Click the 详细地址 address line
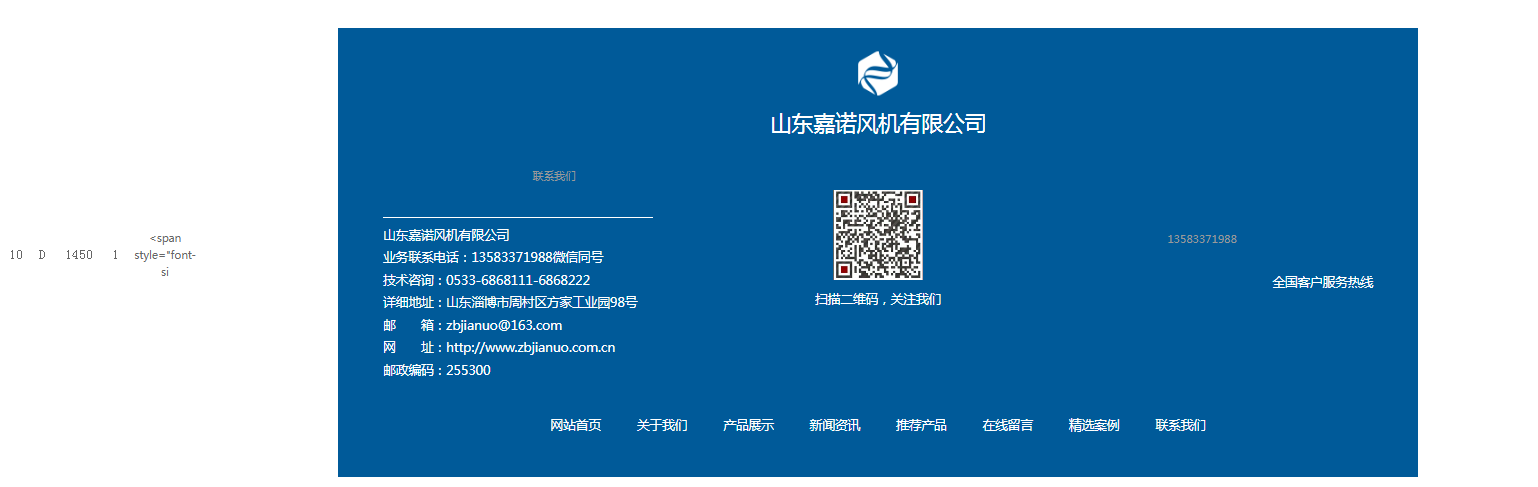This screenshot has height=487, width=1538. 510,302
